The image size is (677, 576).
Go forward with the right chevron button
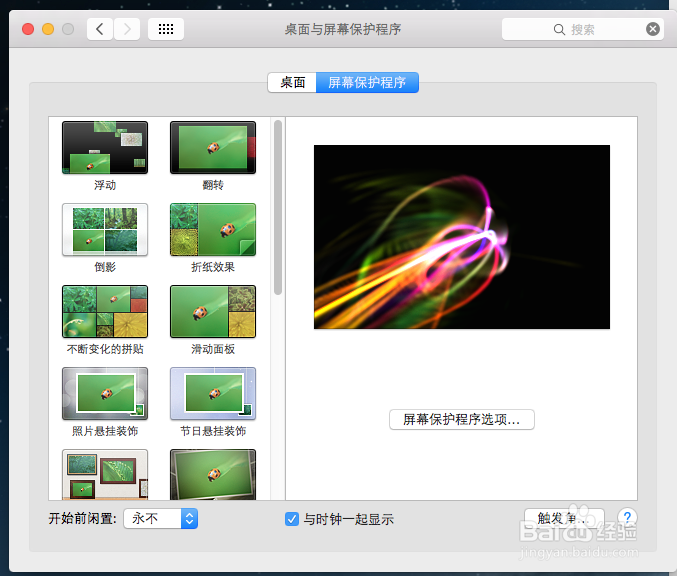point(127,29)
